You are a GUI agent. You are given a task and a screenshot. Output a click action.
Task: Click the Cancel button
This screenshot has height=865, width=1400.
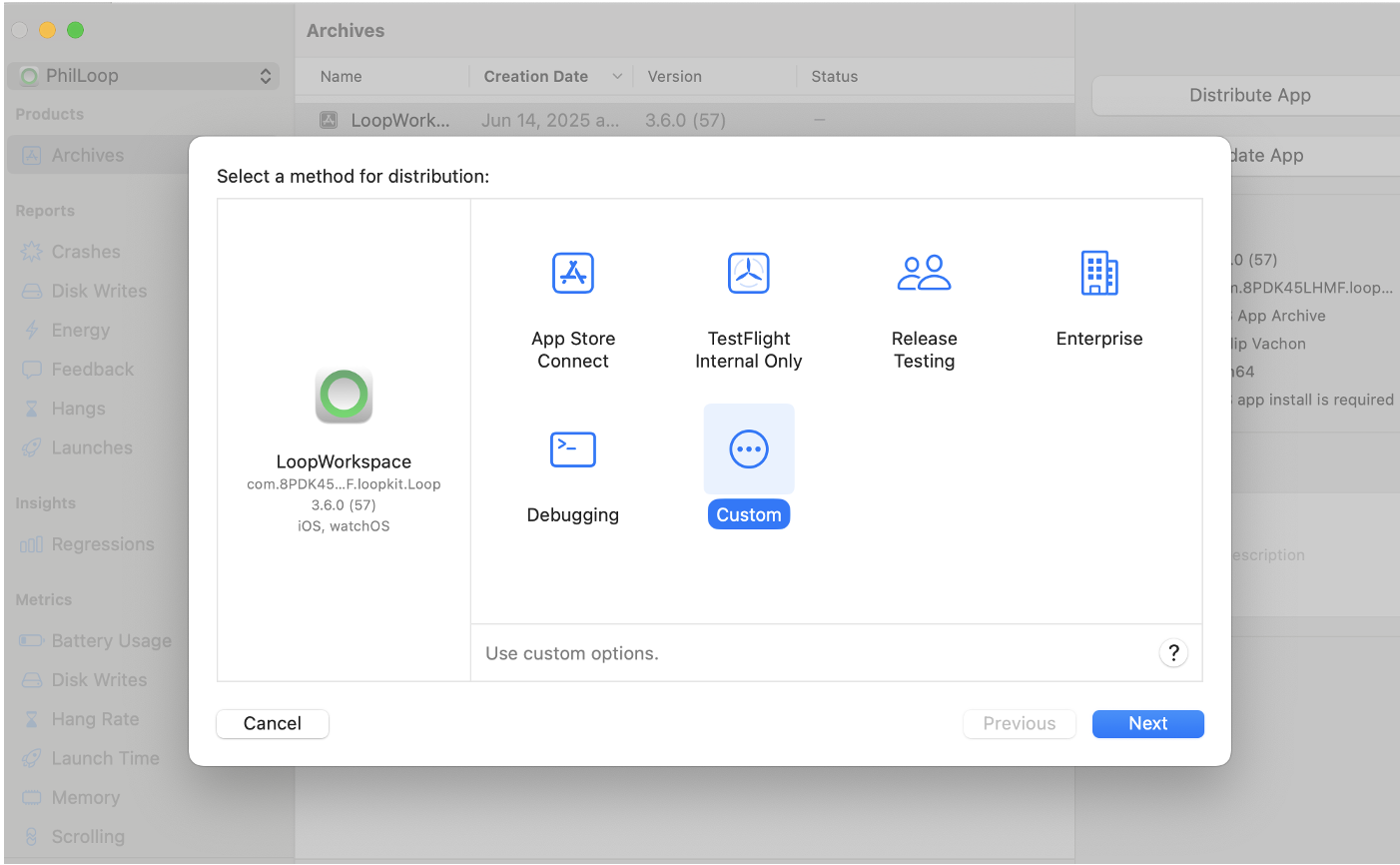click(273, 724)
